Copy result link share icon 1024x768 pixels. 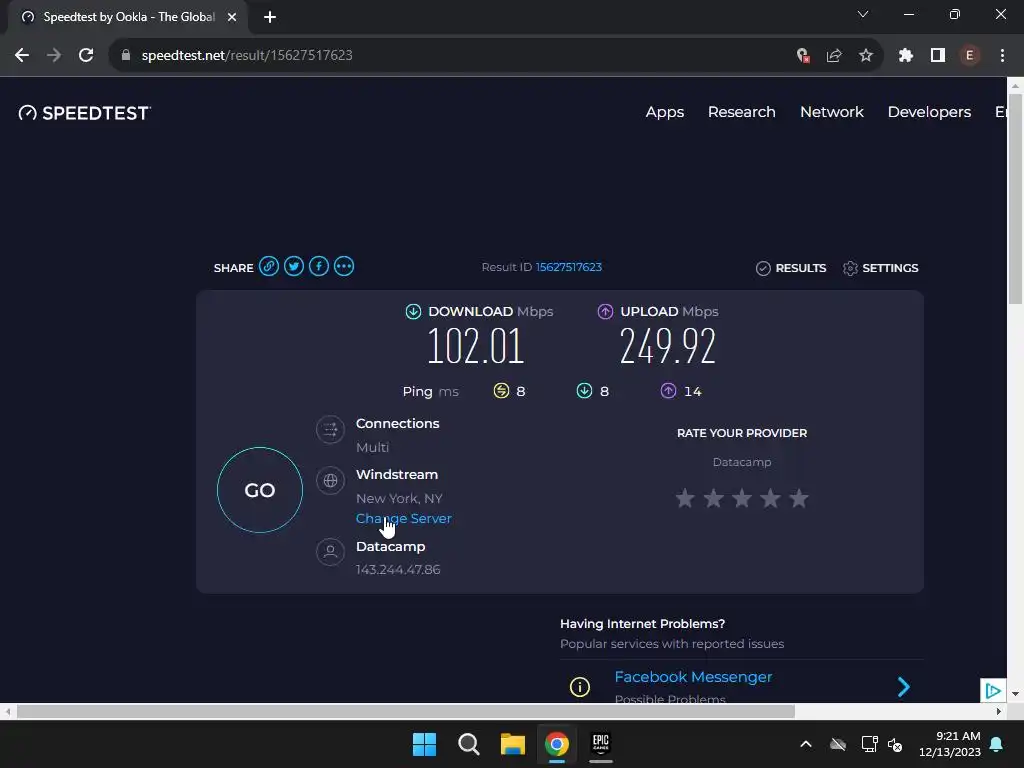tap(268, 266)
